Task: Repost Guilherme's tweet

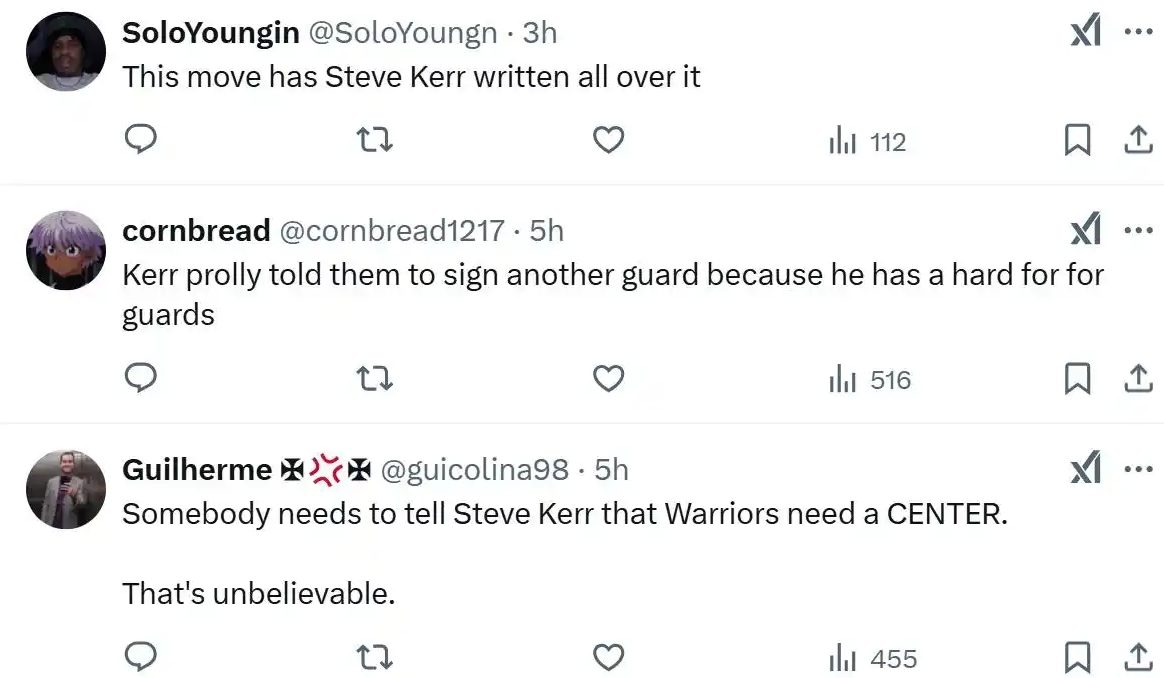Action: tap(375, 658)
